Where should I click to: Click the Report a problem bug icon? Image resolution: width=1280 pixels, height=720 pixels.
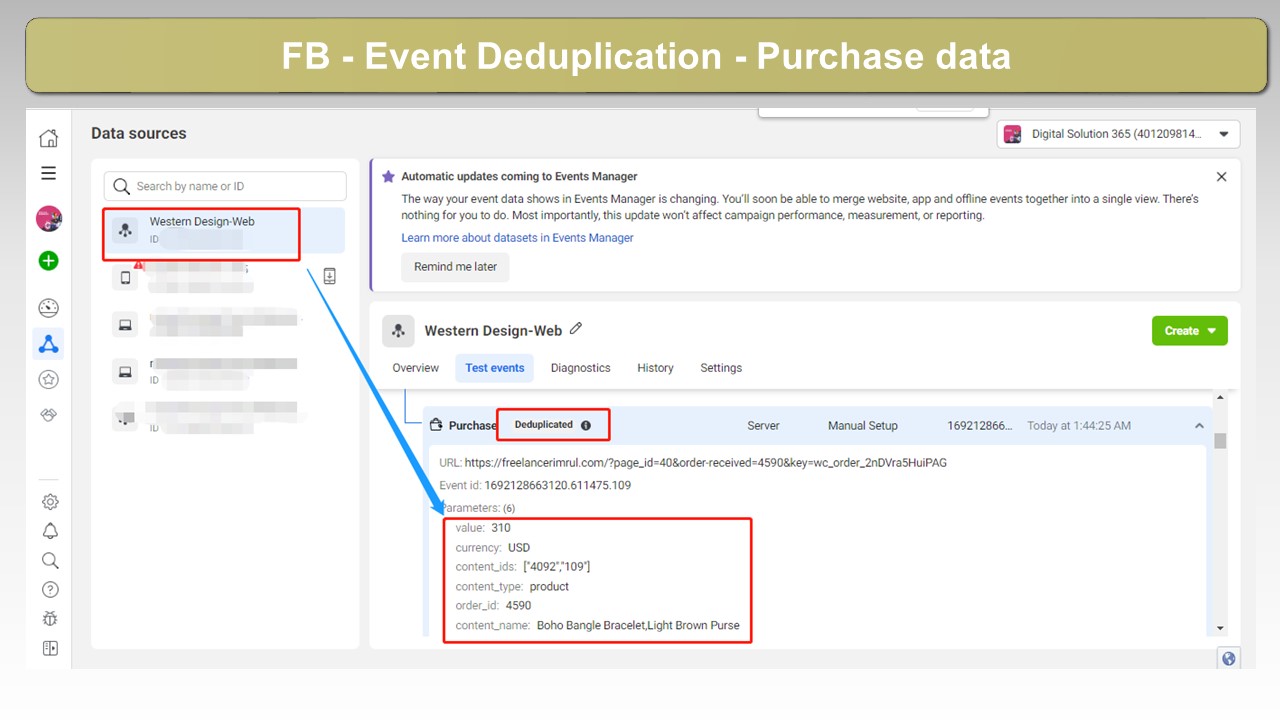(50, 619)
